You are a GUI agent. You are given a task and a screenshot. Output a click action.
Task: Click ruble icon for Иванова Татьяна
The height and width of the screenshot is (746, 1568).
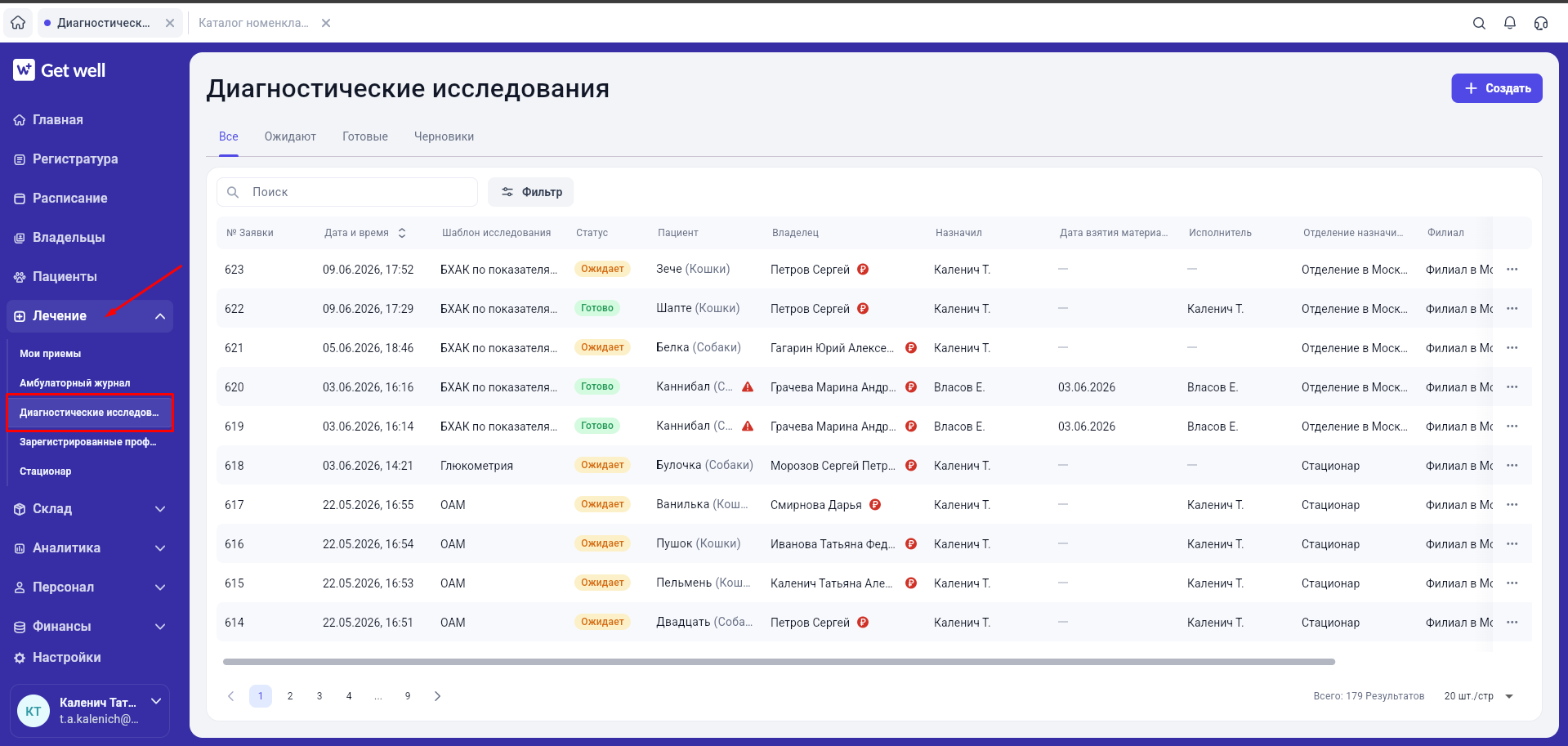(911, 543)
